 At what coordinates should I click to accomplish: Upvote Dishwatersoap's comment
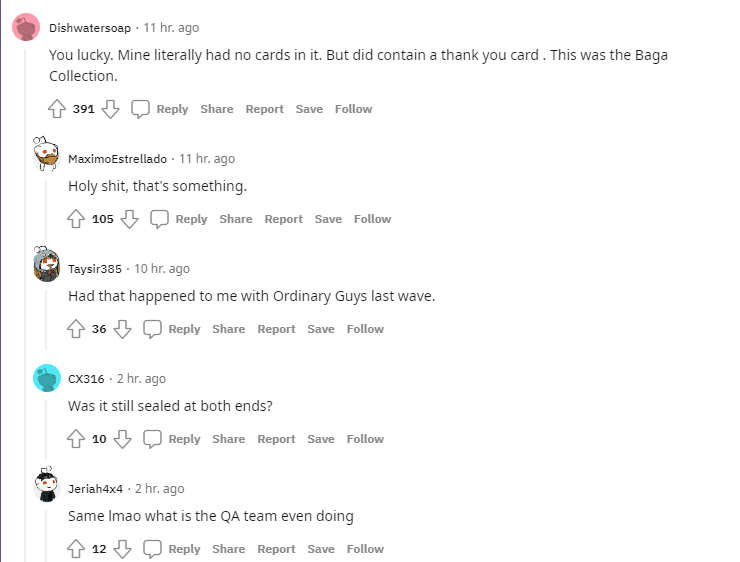point(57,109)
